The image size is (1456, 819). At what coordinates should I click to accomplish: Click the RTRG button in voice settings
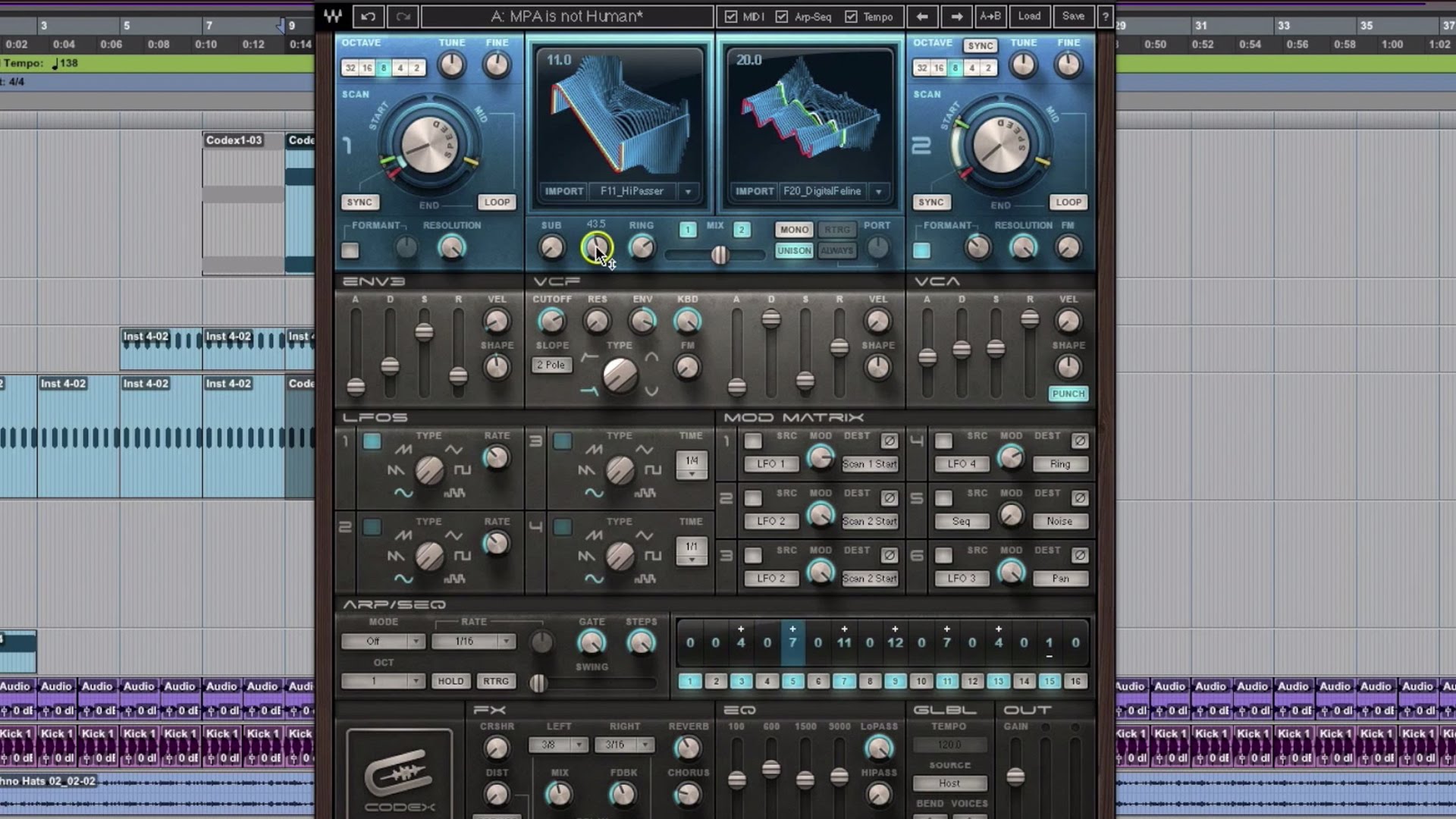(x=836, y=230)
